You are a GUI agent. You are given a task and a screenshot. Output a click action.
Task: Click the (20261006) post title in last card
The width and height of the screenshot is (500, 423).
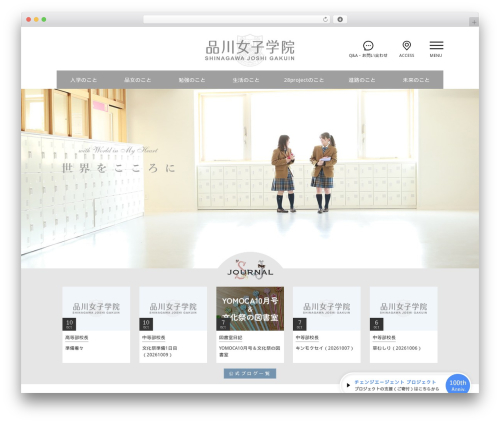click(x=397, y=348)
